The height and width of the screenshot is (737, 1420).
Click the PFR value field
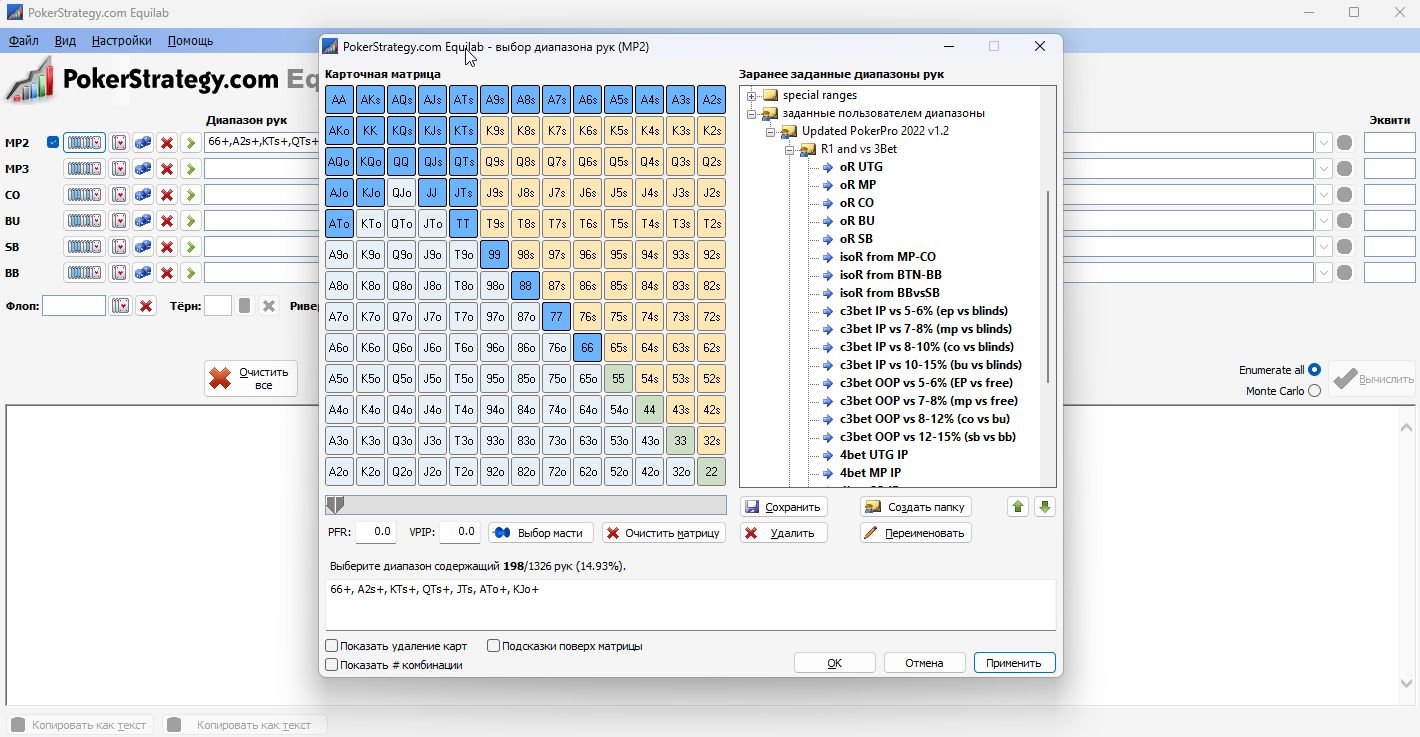[376, 532]
